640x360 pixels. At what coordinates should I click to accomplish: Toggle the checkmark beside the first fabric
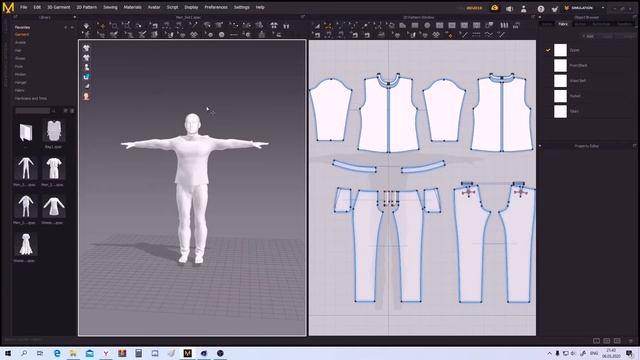(x=548, y=50)
